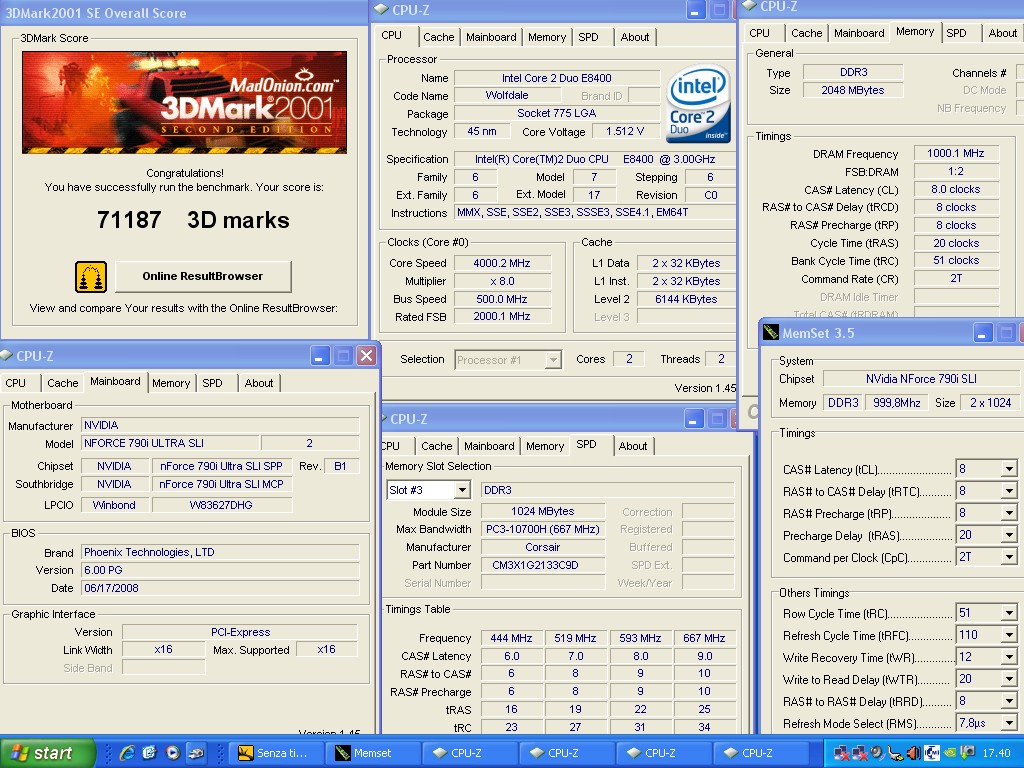Open the Memory tab in CPU-Z SPD window
Screen dimensions: 1024x768
click(x=545, y=446)
